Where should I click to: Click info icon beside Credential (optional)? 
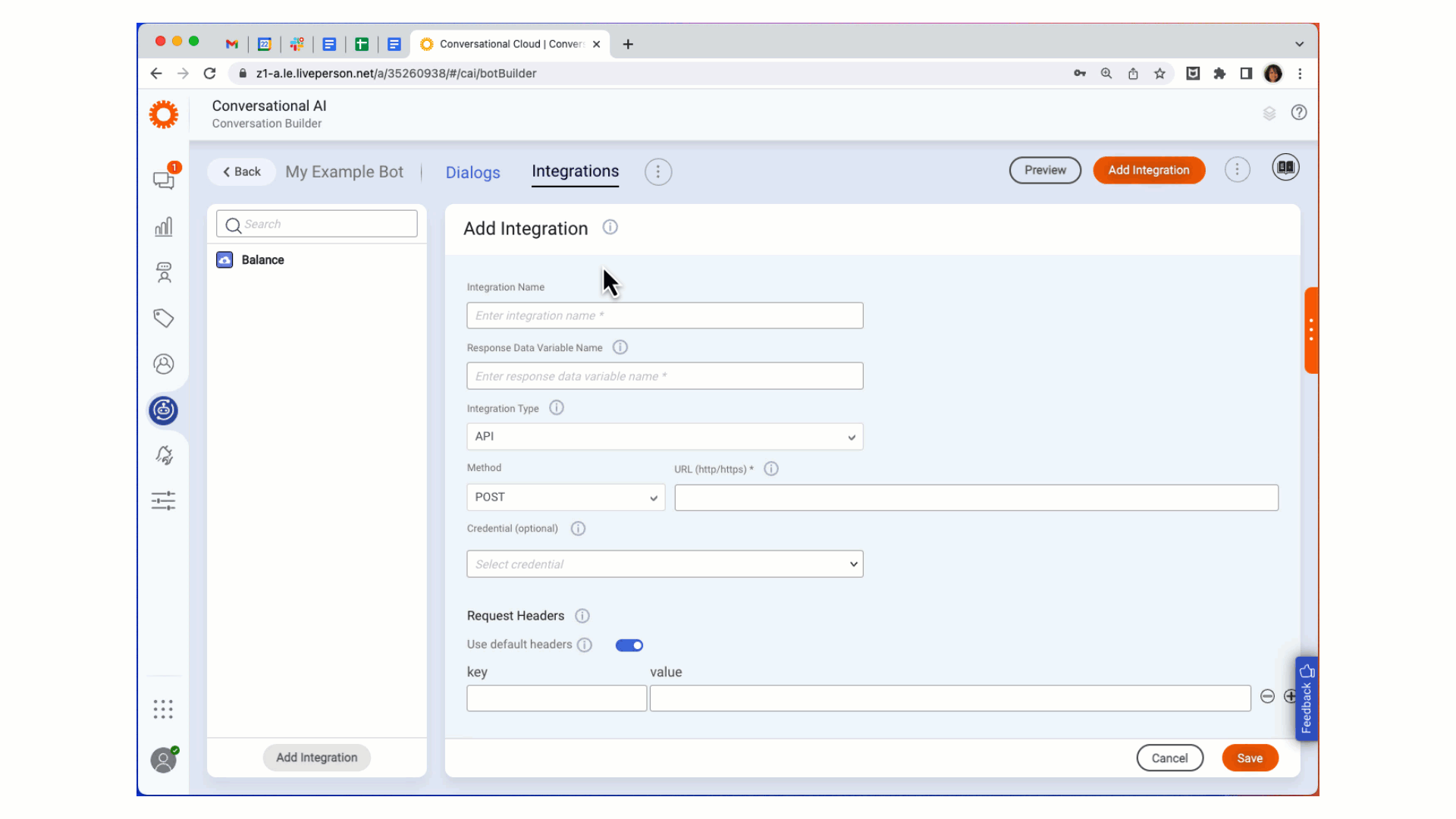point(579,529)
